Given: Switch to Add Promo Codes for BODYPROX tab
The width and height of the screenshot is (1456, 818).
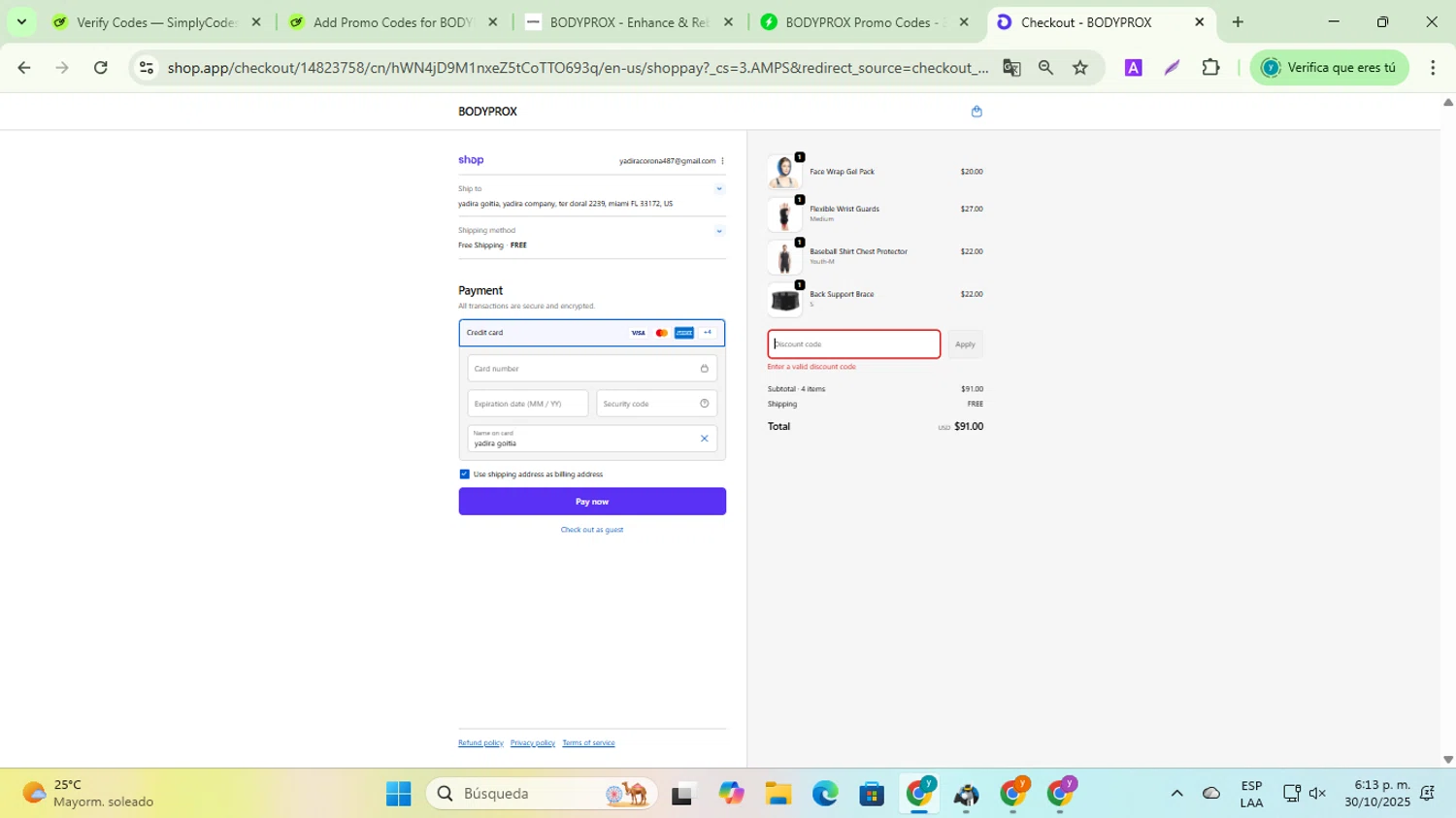Looking at the screenshot, I should (392, 22).
